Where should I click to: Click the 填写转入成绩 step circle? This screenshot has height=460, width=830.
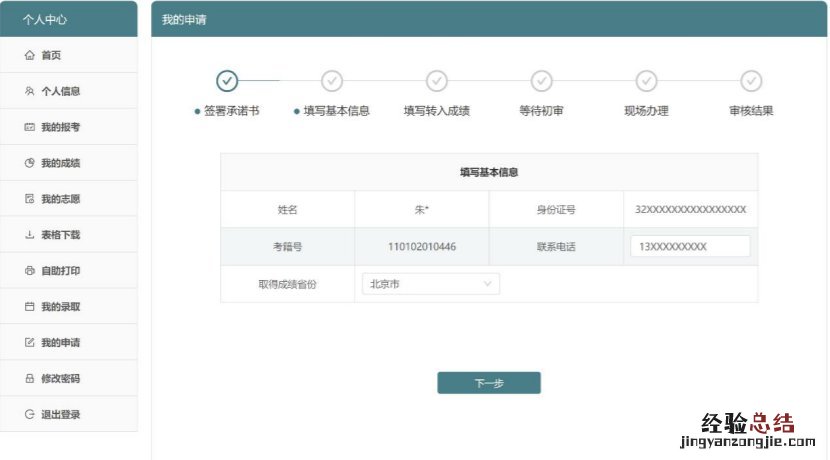[x=437, y=81]
